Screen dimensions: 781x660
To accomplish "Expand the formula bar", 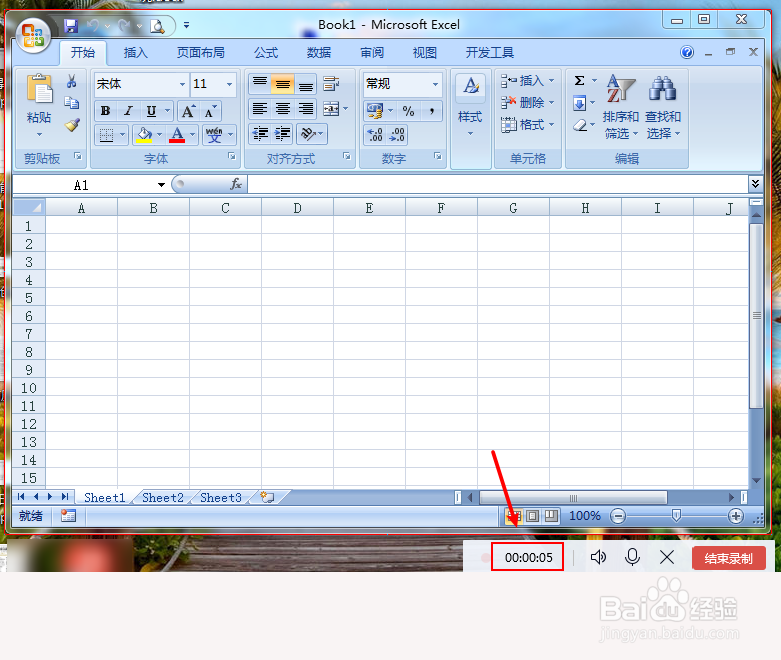I will coord(755,184).
